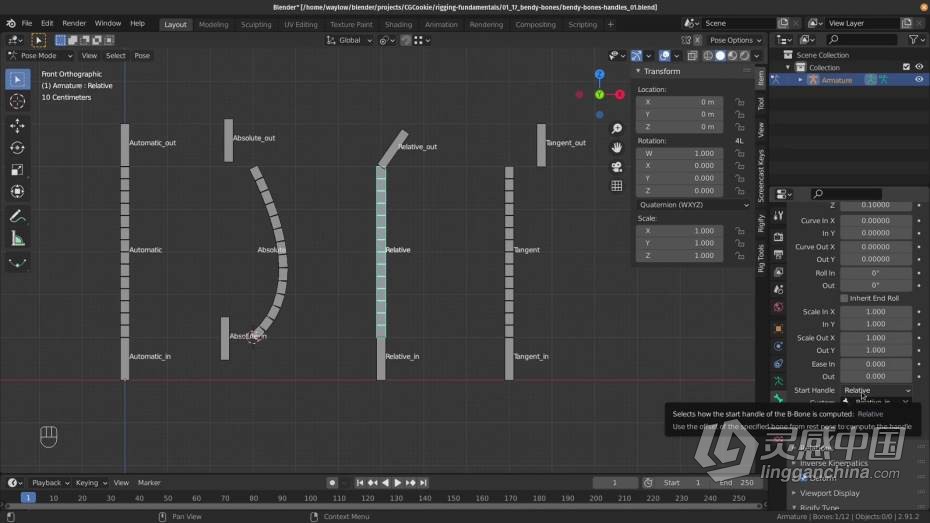Image resolution: width=930 pixels, height=523 pixels.
Task: Open the Bone properties tab icon
Action: point(778,398)
